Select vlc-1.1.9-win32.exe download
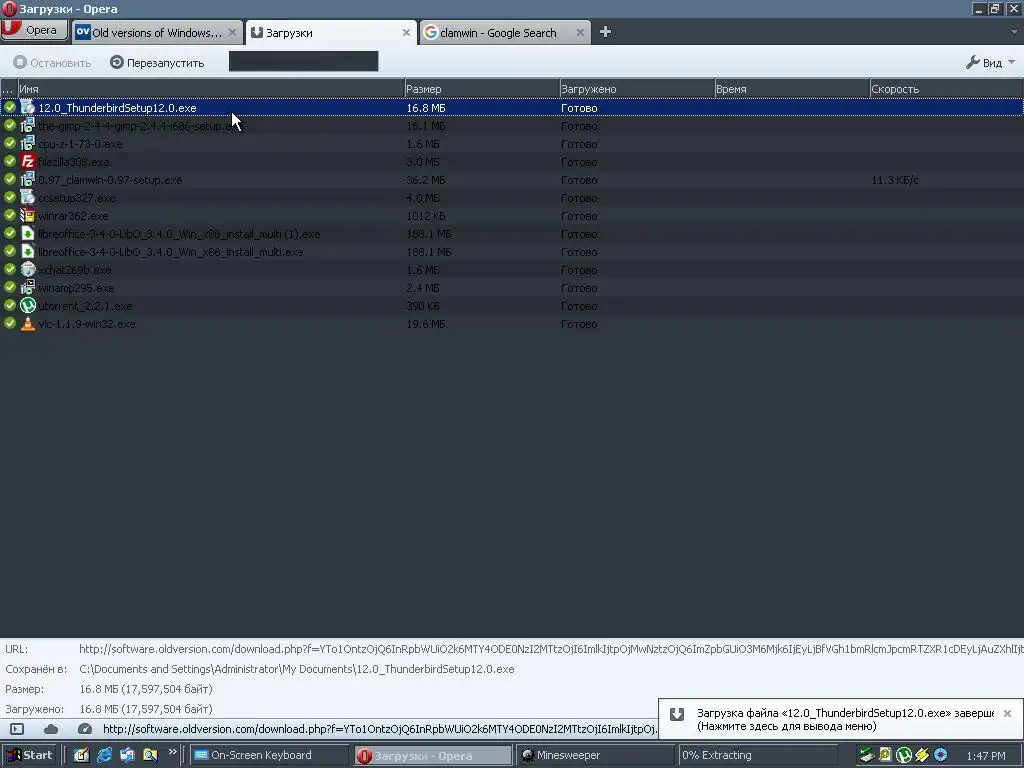 tap(512, 323)
